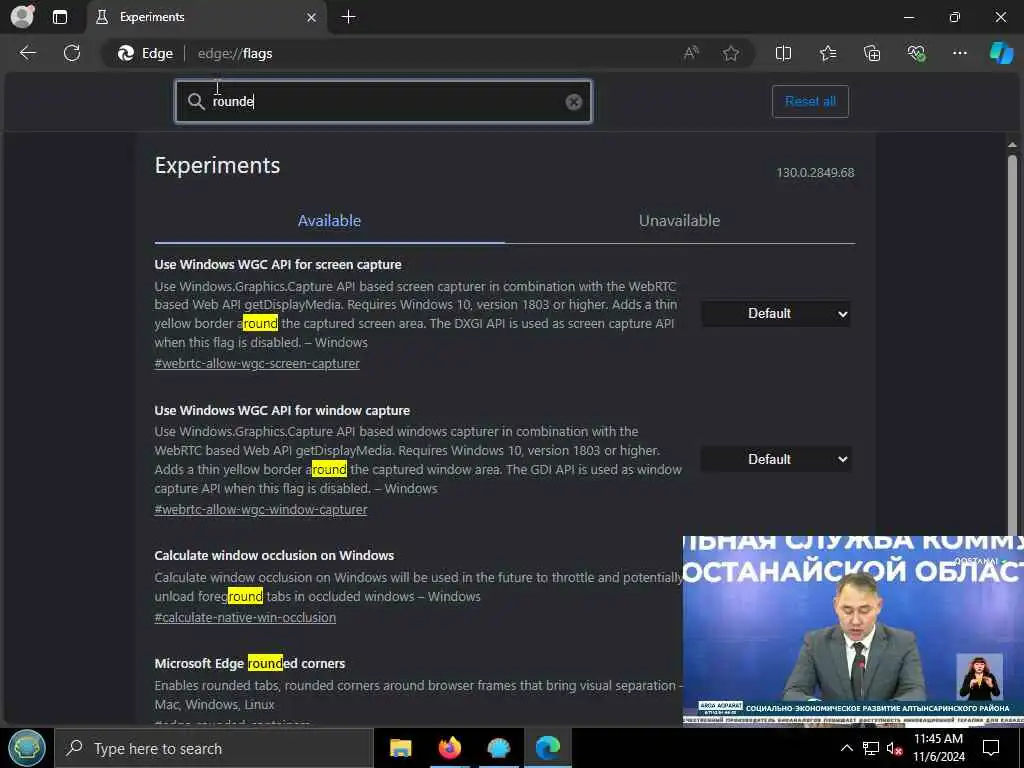
Task: Open the Windows Start button
Action: click(x=27, y=748)
